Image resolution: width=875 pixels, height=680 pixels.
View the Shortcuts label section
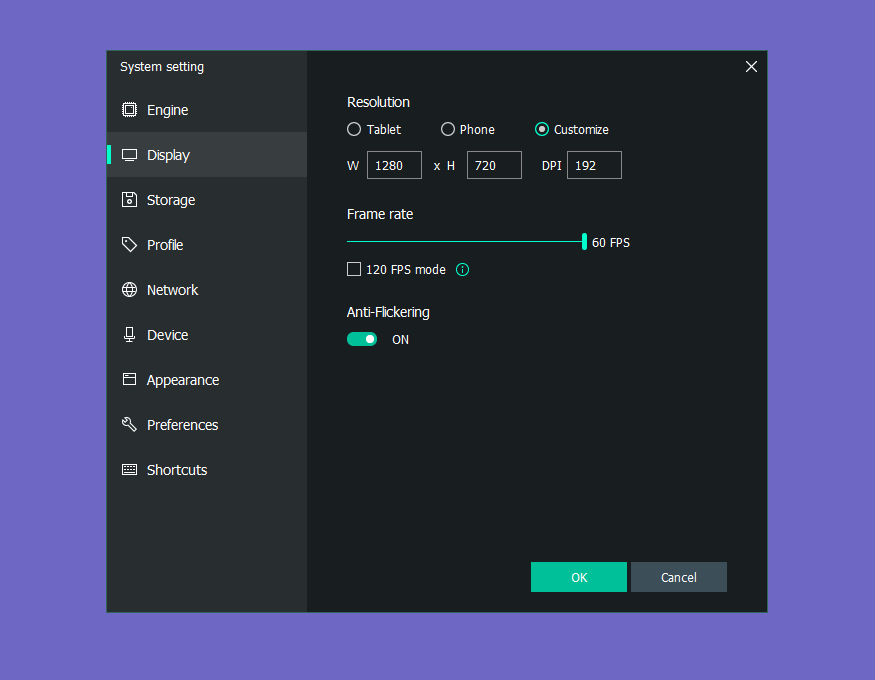coord(177,470)
